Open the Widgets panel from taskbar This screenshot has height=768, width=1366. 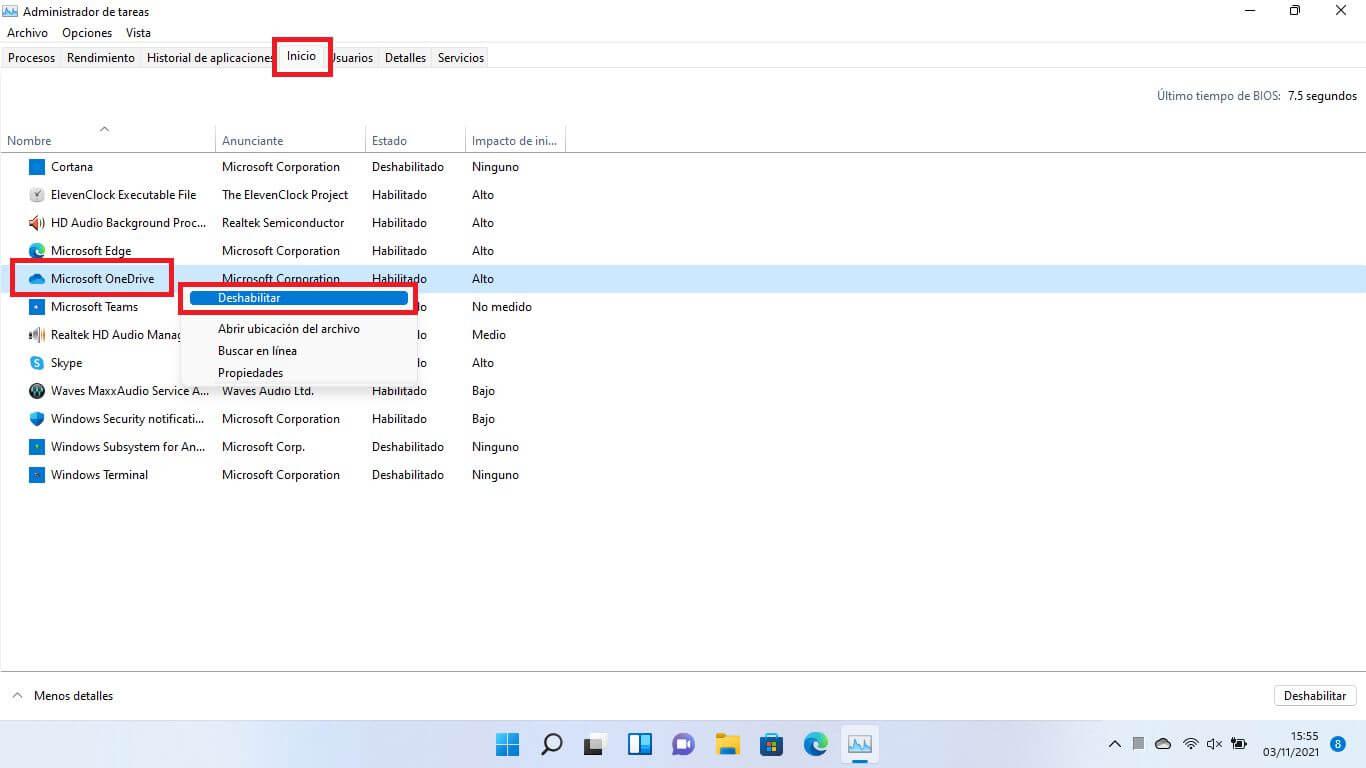(x=640, y=744)
